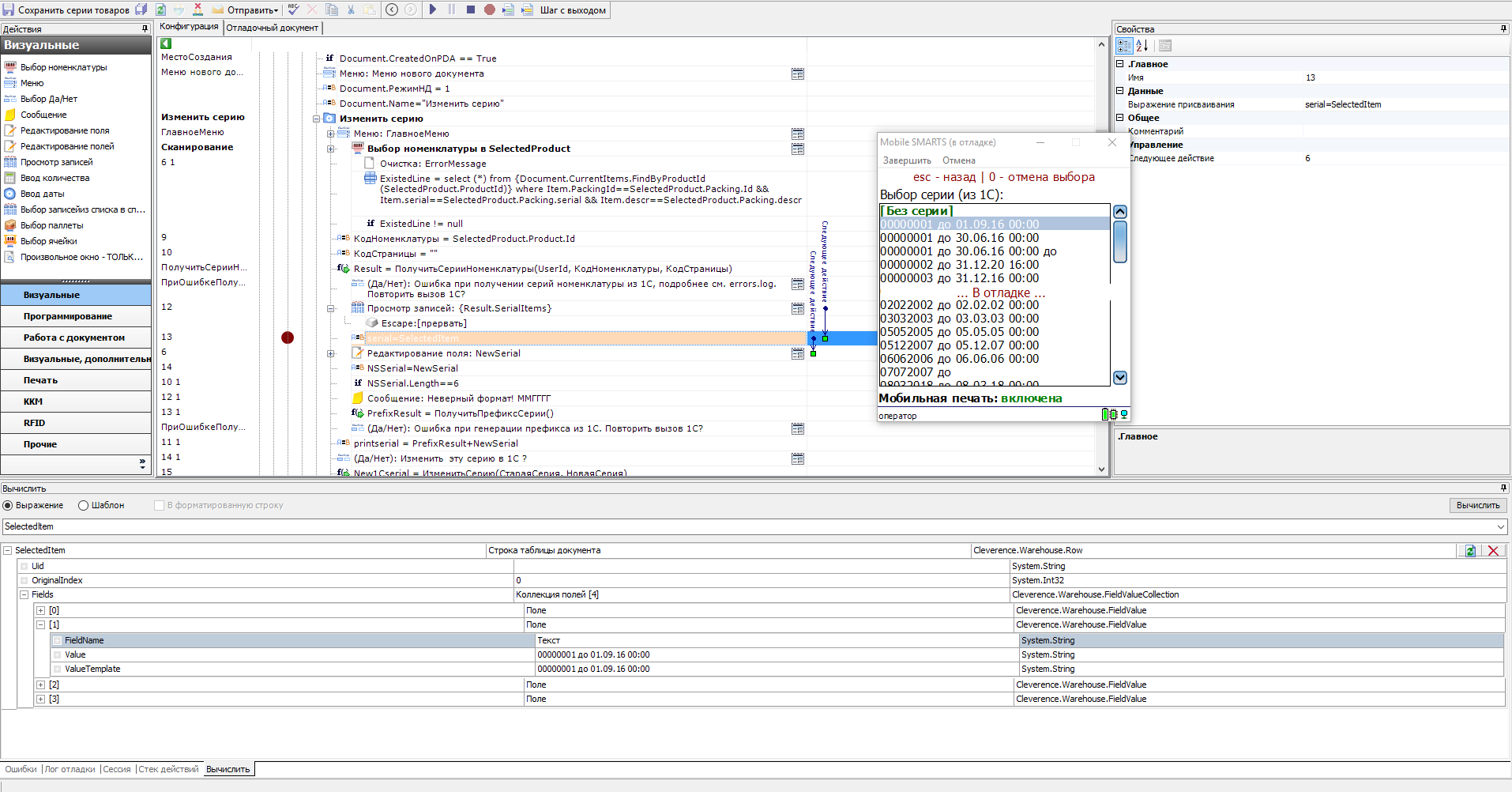The width and height of the screenshot is (1512, 792).
Task: Open the 'Стек действий' bottom tab
Action: click(x=169, y=769)
